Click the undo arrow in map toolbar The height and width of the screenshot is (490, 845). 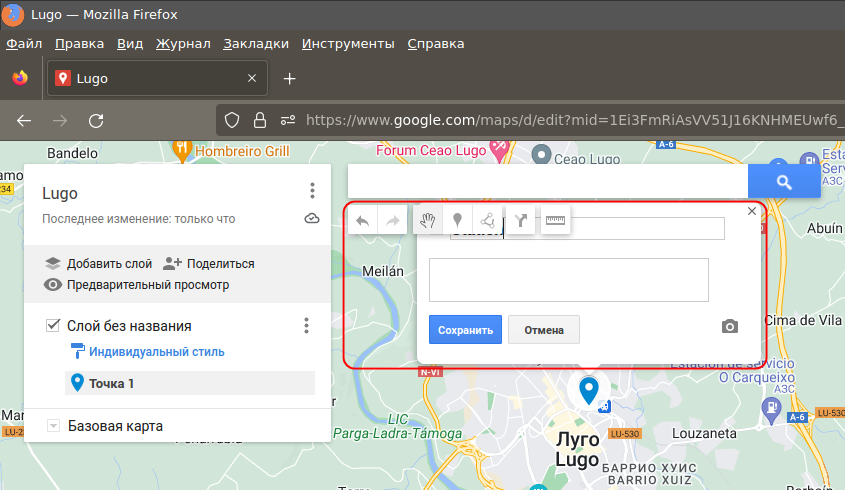coord(363,220)
